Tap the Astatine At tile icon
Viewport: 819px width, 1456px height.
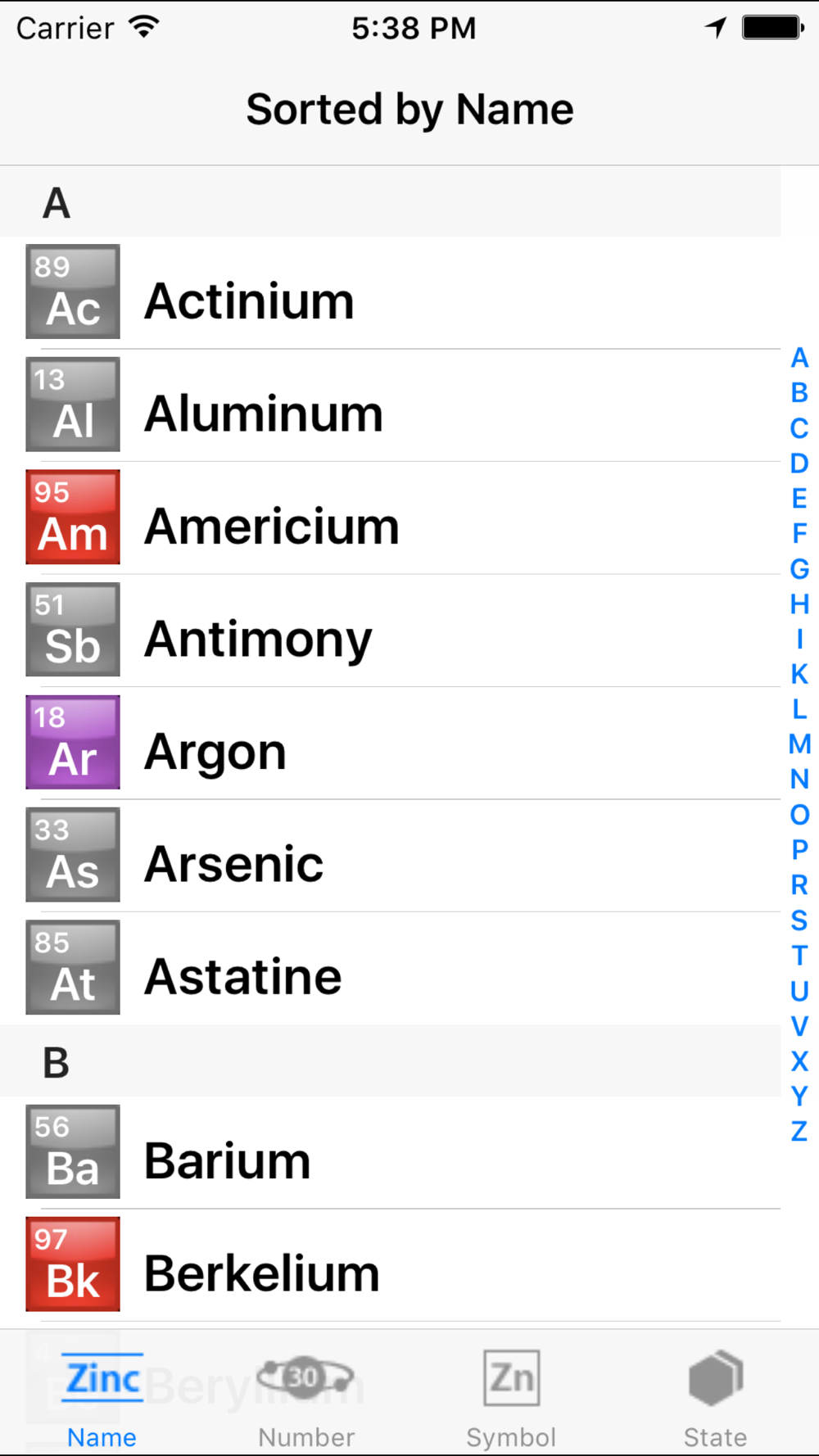(x=73, y=967)
